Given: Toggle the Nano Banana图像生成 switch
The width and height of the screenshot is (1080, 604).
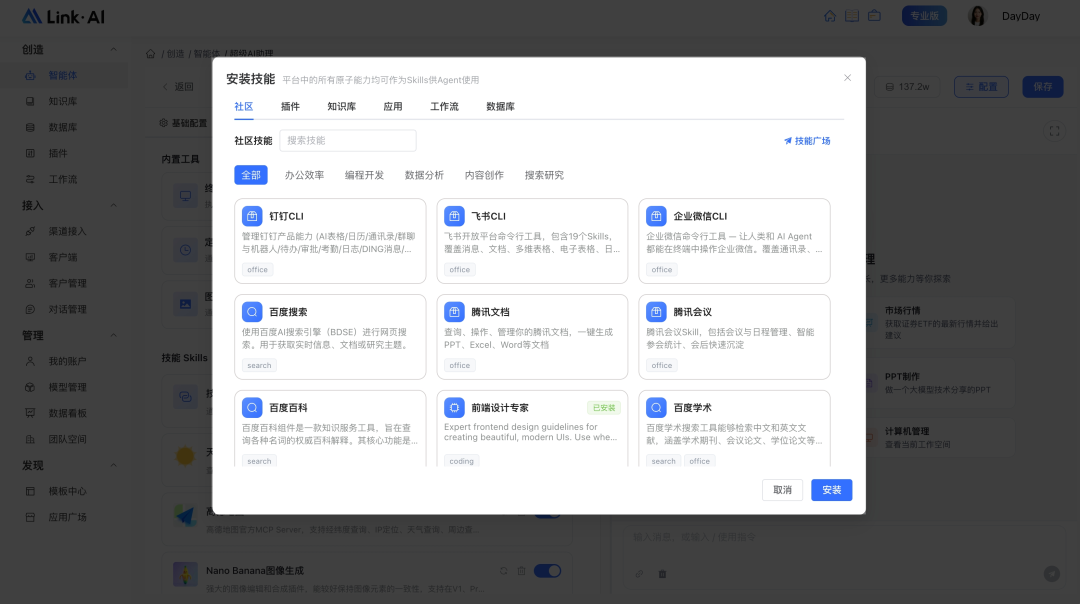Looking at the screenshot, I should pos(548,571).
